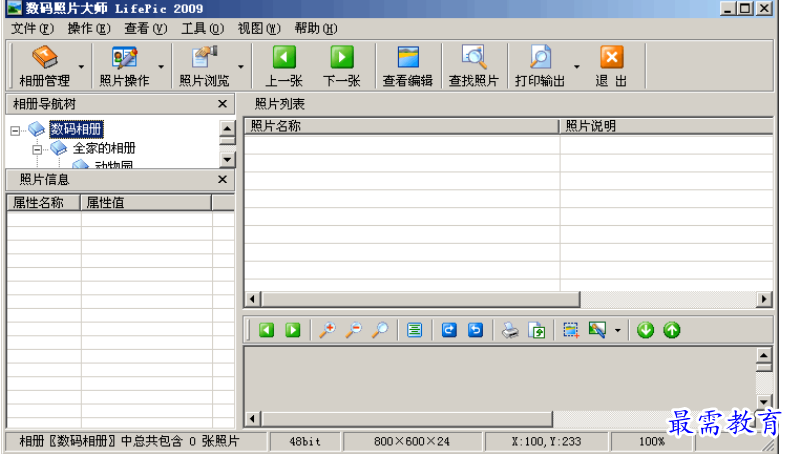This screenshot has width=790, height=454.
Task: Click the 照片列表 panel title
Action: tap(280, 104)
